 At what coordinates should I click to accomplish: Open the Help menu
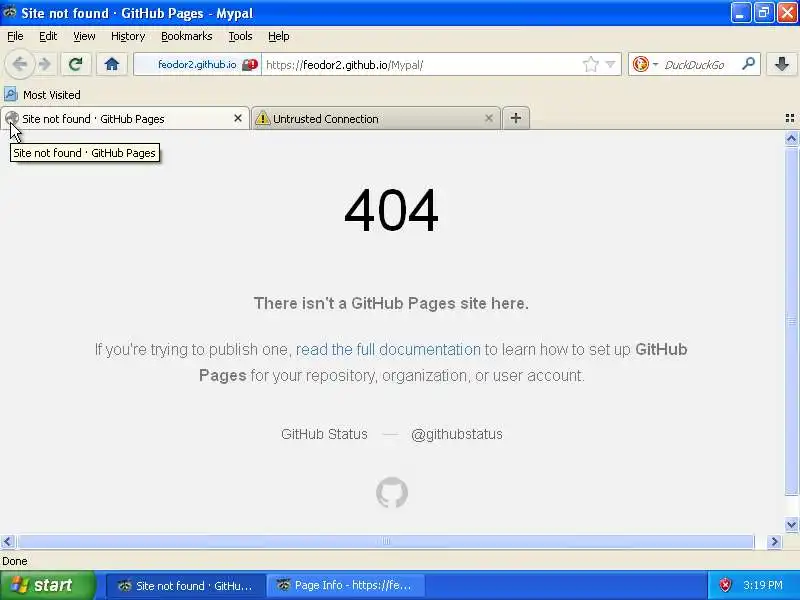point(279,36)
